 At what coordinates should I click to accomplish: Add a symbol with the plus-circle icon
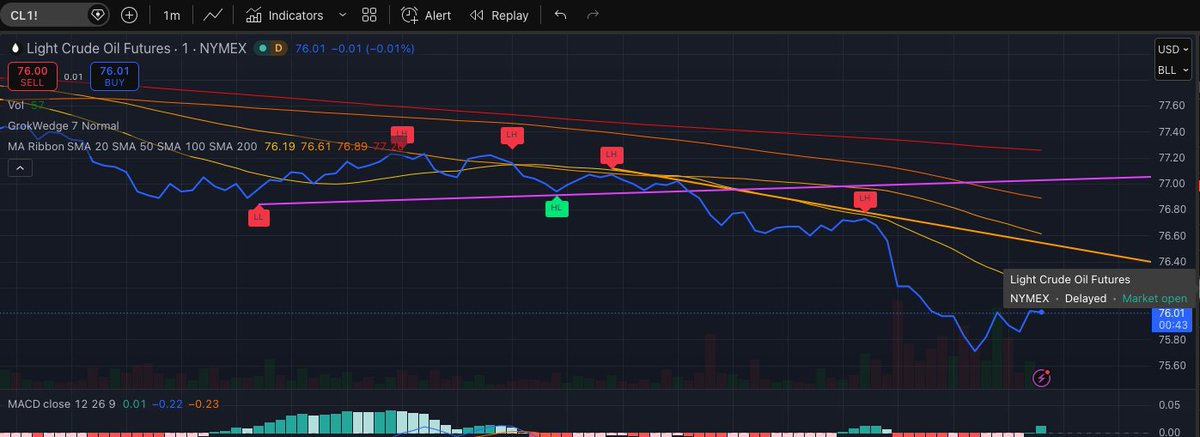tap(129, 15)
